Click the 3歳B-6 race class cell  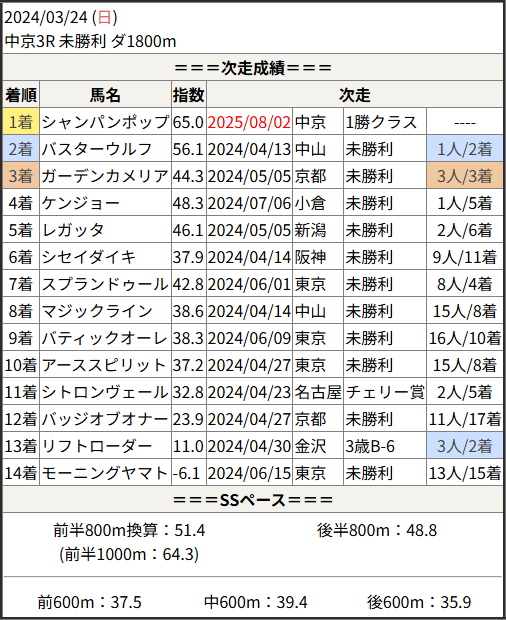tap(385, 446)
